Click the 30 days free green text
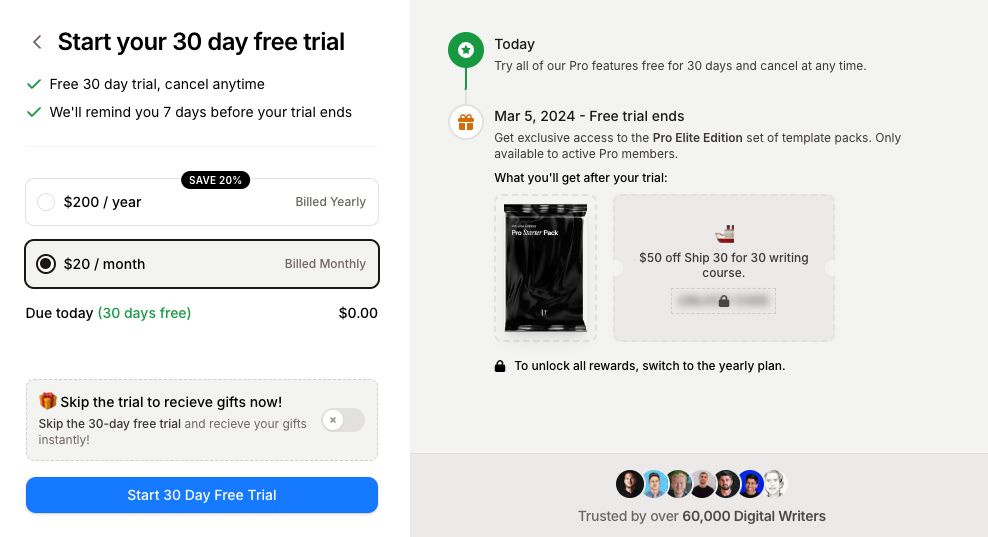The image size is (988, 537). click(x=144, y=313)
